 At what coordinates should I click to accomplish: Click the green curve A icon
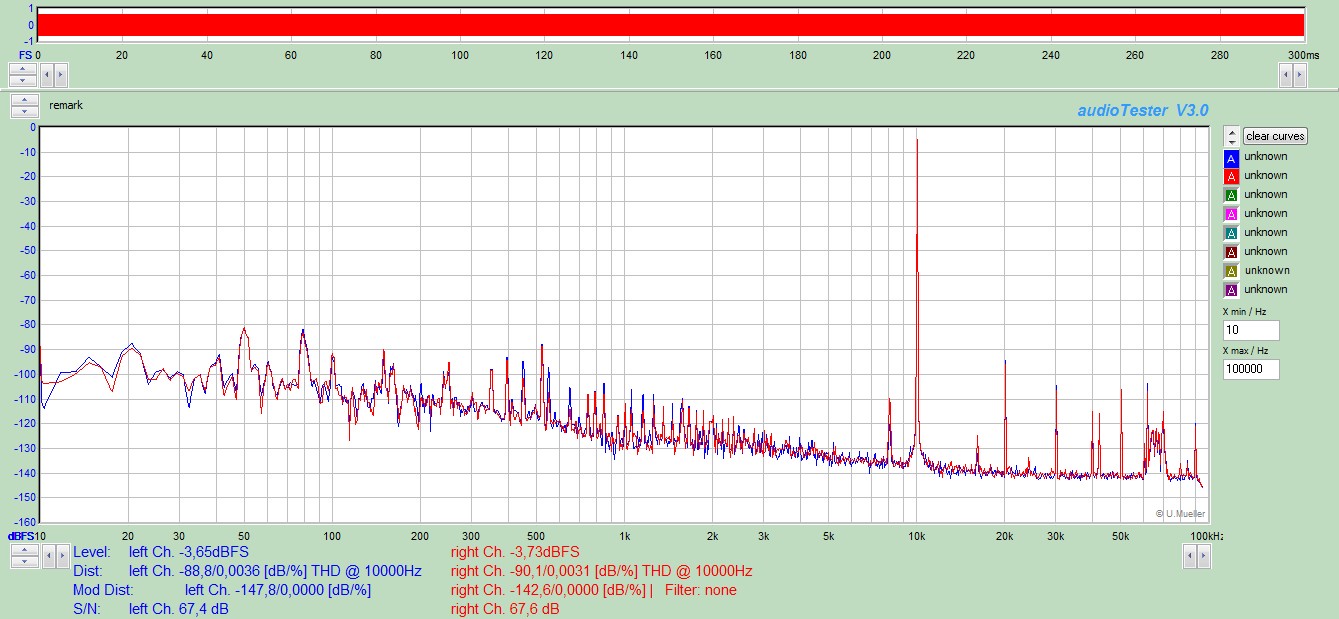click(1231, 196)
